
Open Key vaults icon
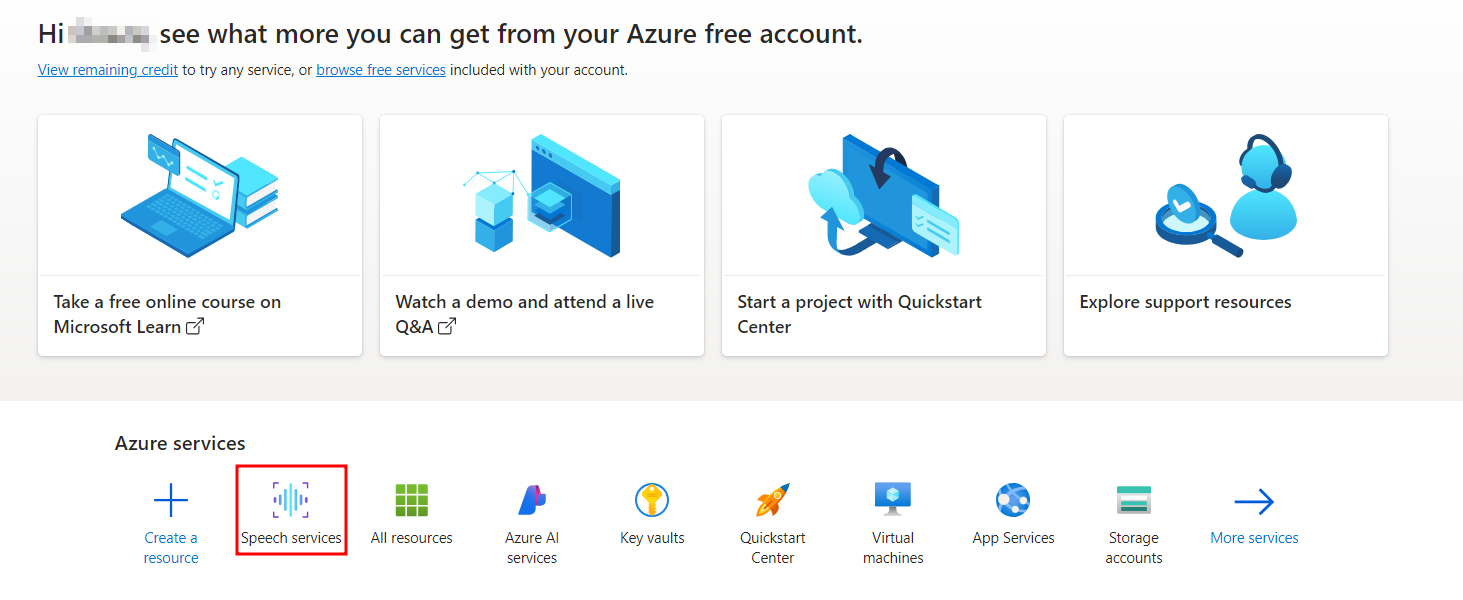652,500
